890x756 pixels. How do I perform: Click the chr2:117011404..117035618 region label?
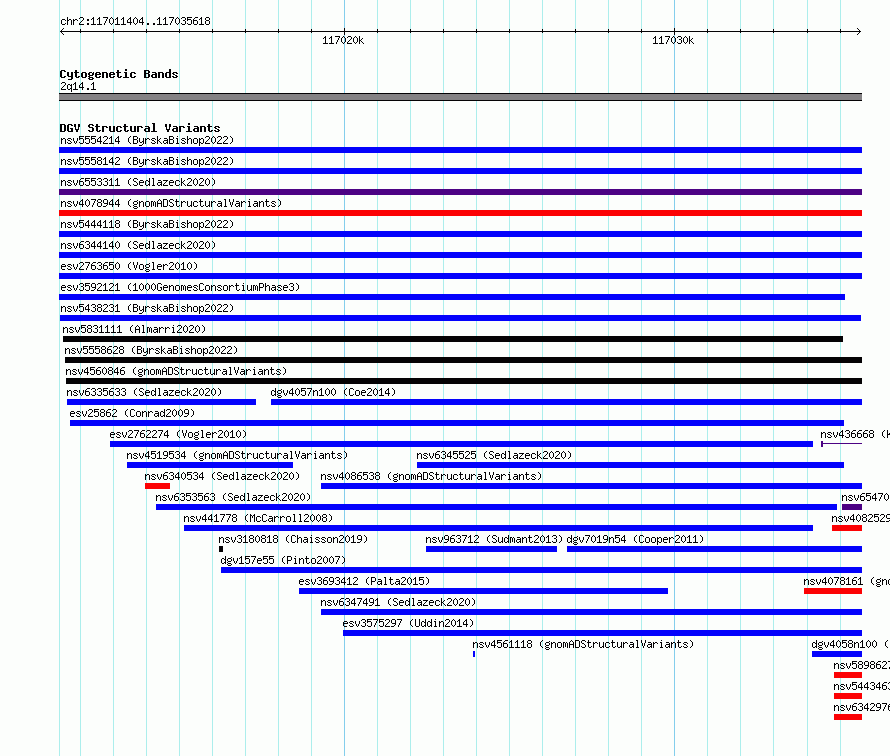pos(135,21)
